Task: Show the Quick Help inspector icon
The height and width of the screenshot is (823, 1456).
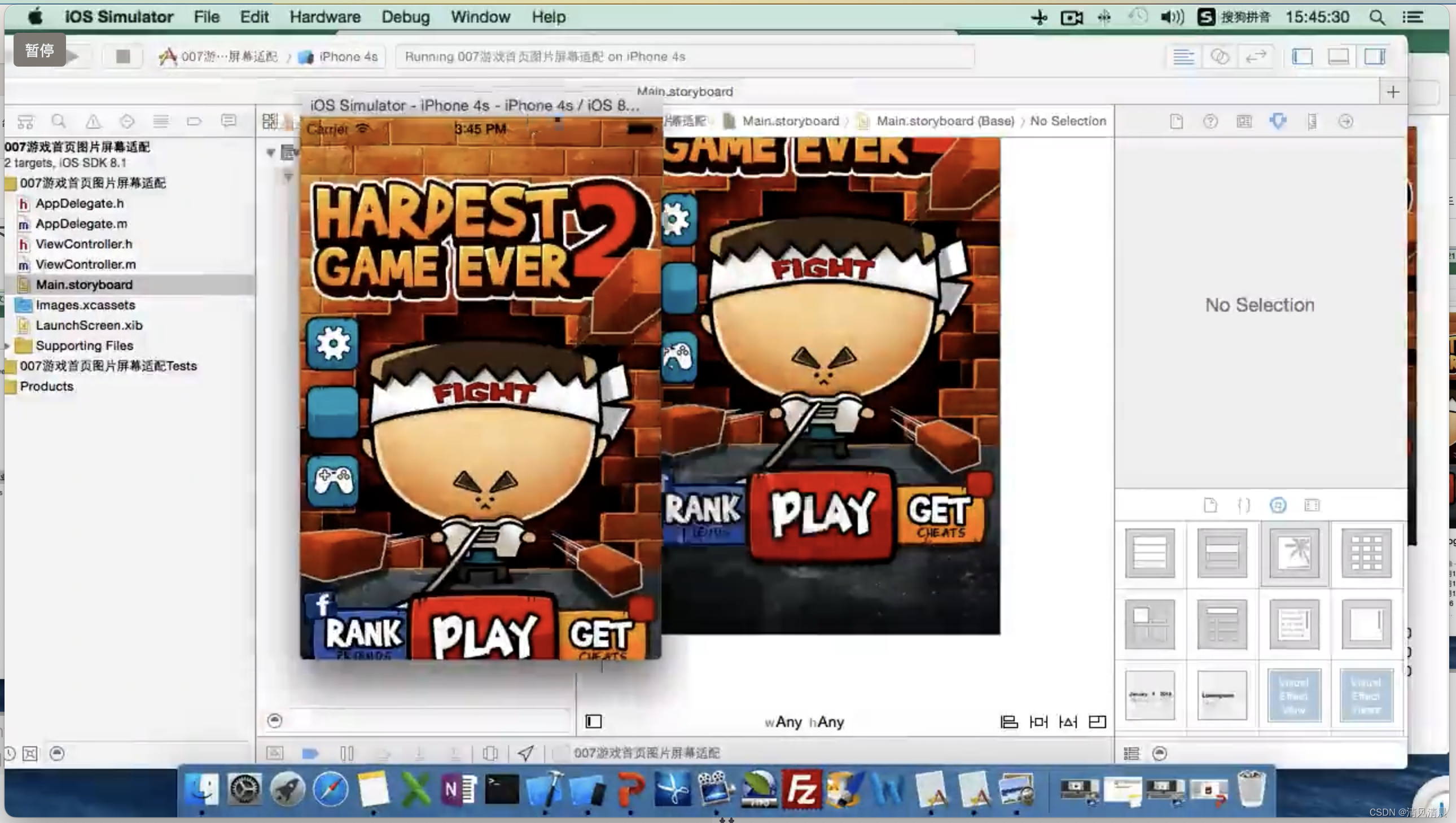Action: pos(1210,121)
